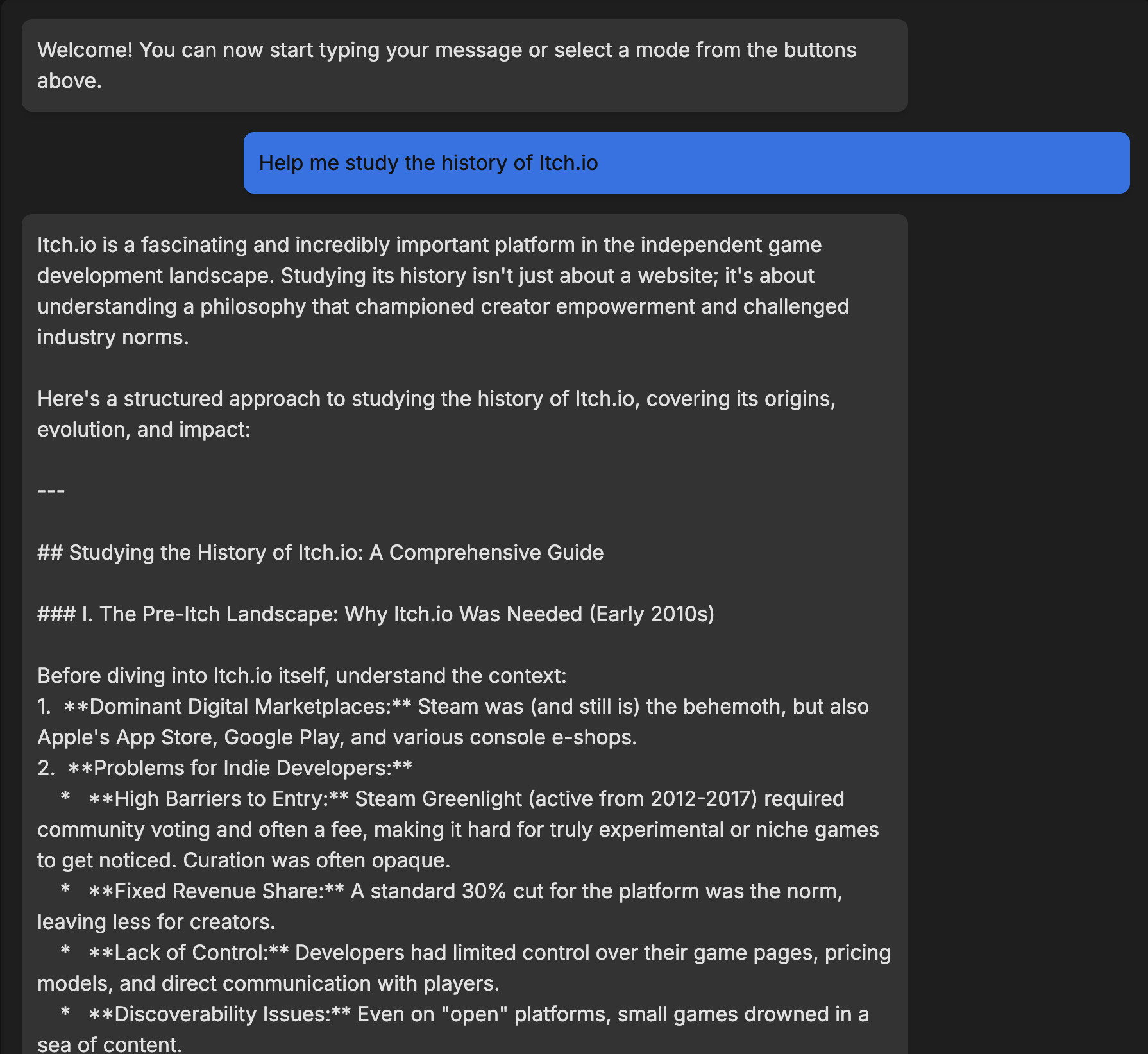Click the text 'Here's a structured approach to studying'
1148x1054 pixels.
[436, 399]
